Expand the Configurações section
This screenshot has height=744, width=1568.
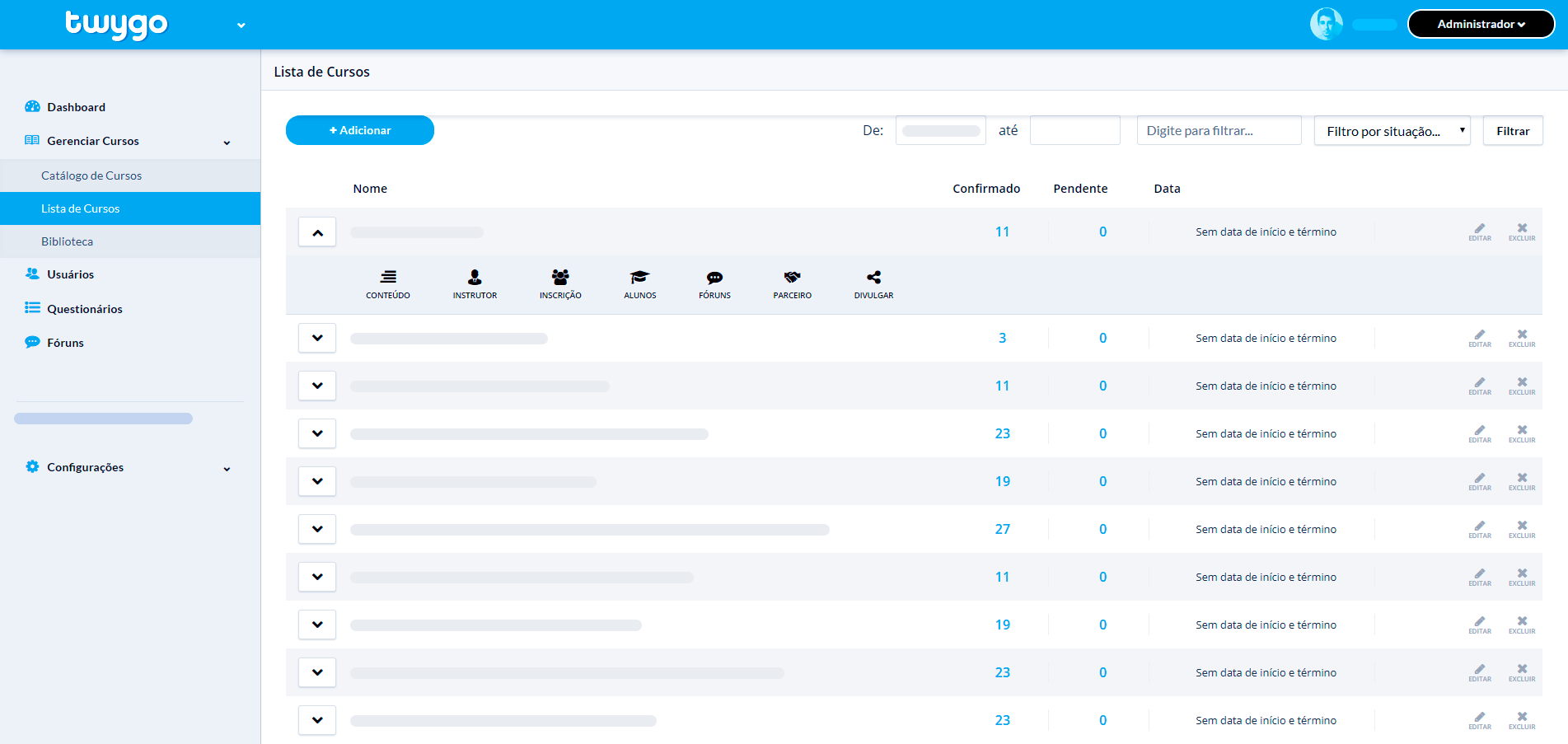[x=85, y=466]
